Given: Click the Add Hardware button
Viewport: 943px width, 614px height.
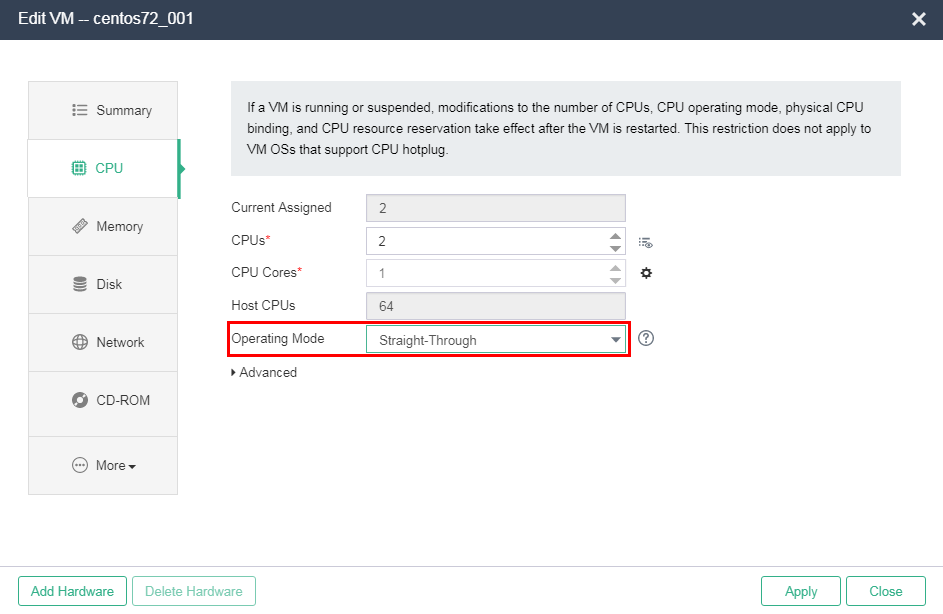Looking at the screenshot, I should (x=72, y=591).
